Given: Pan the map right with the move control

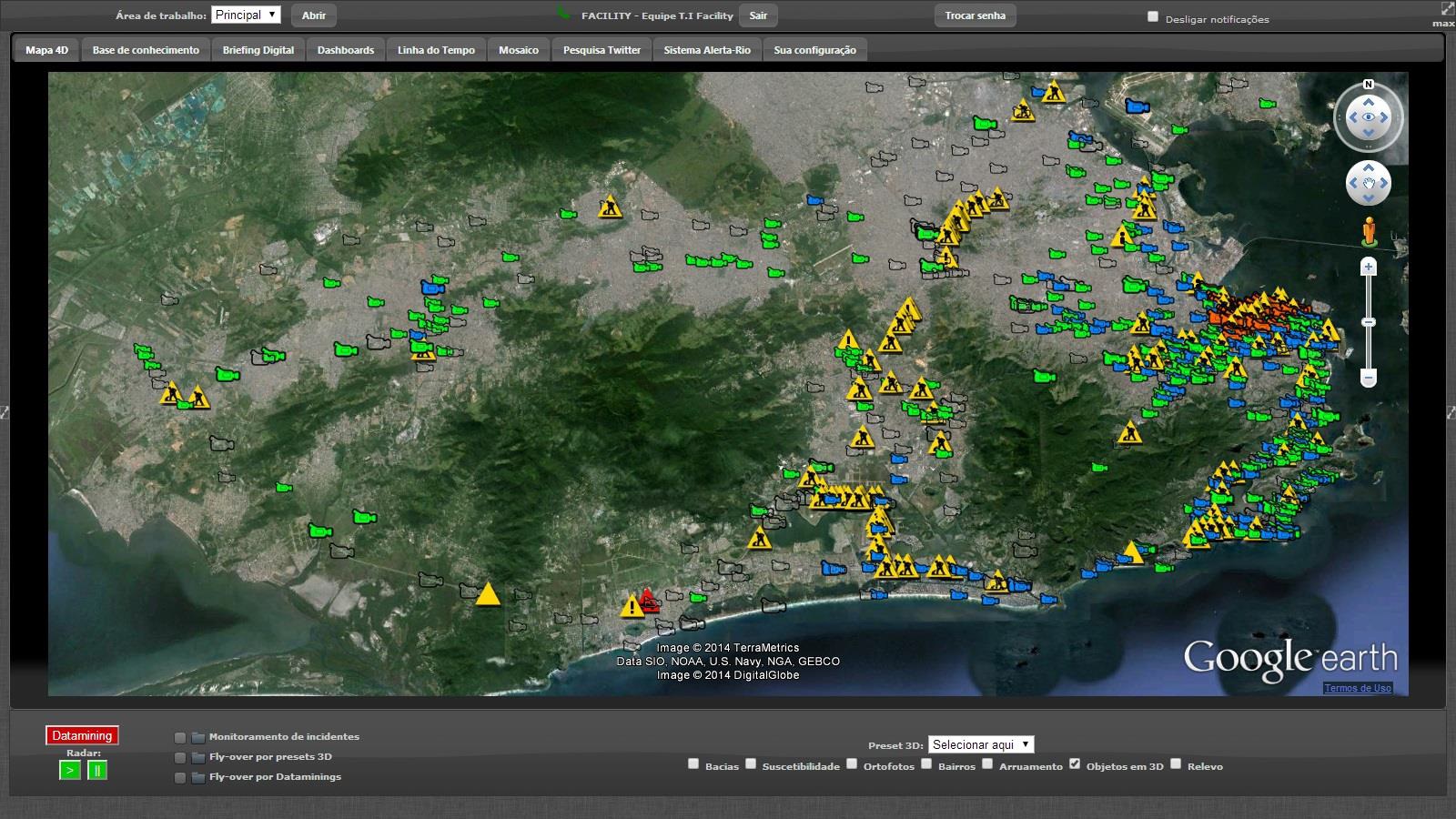Looking at the screenshot, I should (1383, 183).
